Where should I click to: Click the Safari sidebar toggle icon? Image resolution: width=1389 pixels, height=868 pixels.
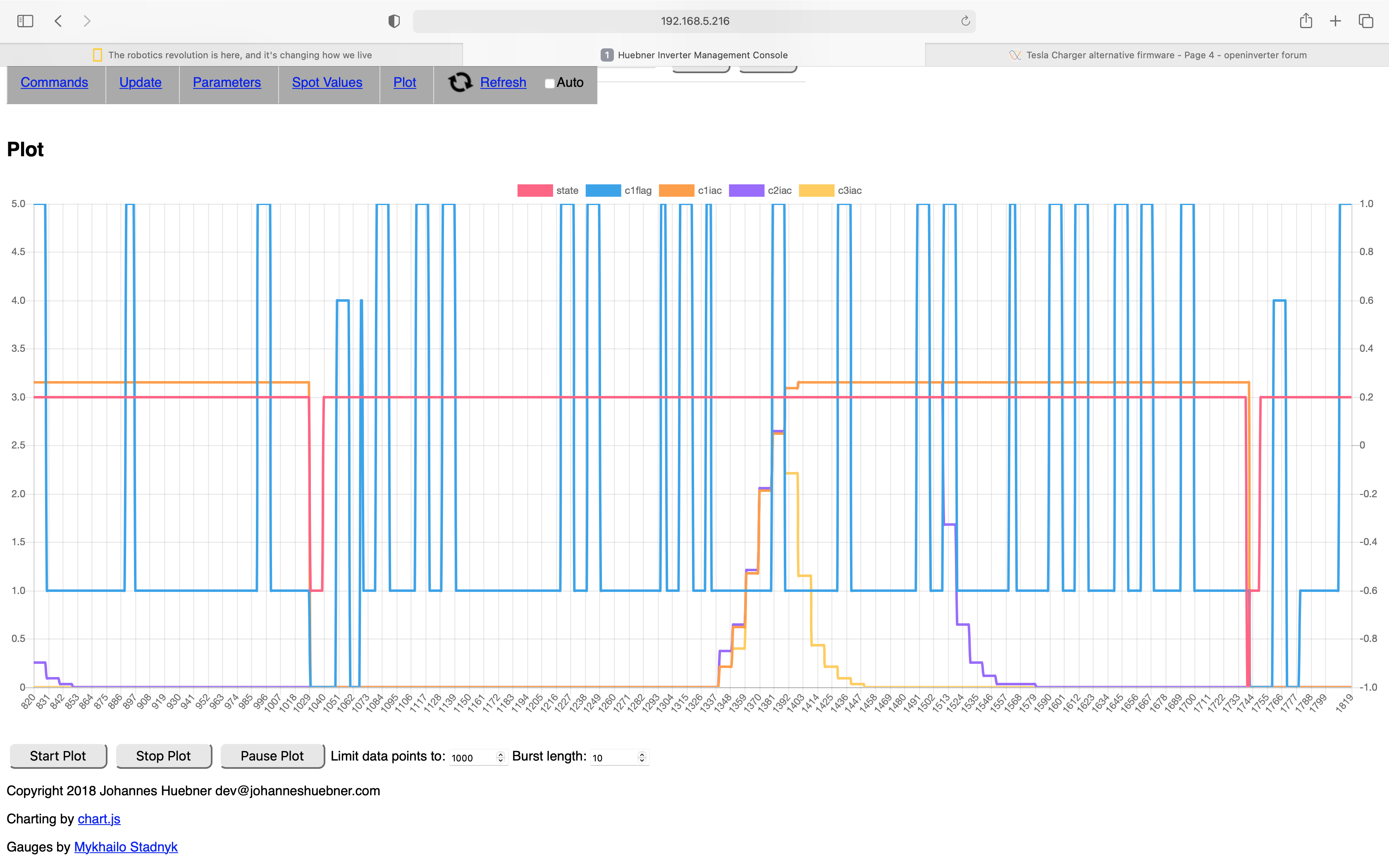click(x=25, y=21)
